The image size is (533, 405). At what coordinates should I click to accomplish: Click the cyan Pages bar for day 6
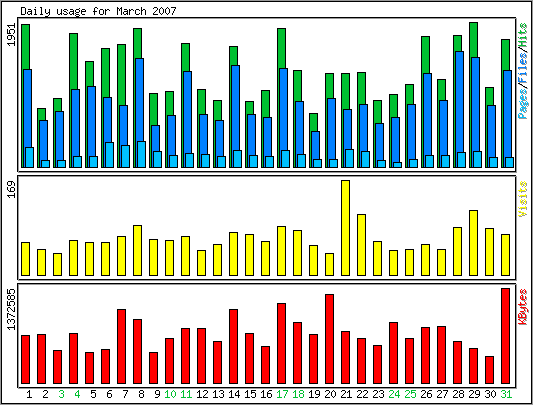109,155
